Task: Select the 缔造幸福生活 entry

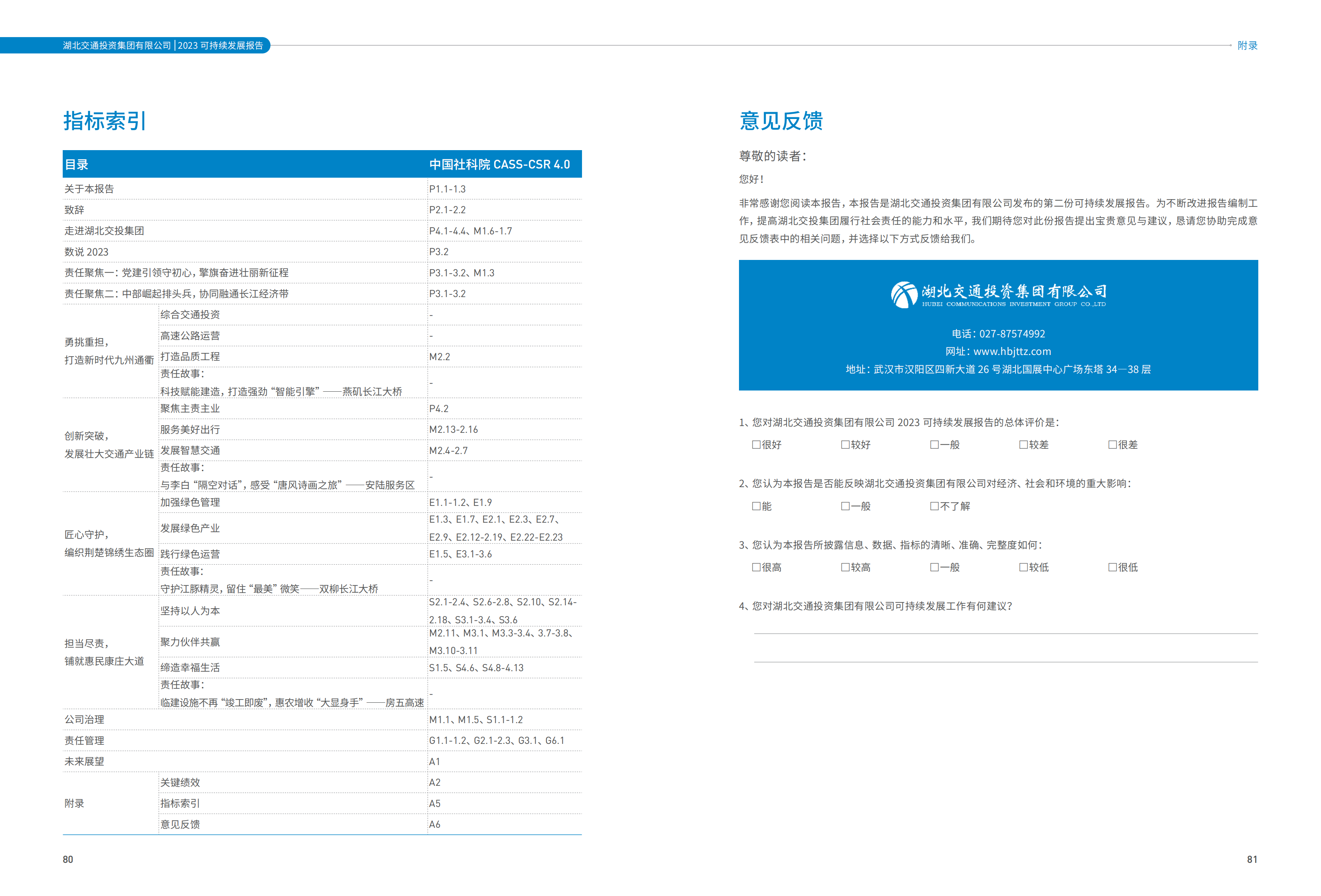Action: coord(190,668)
